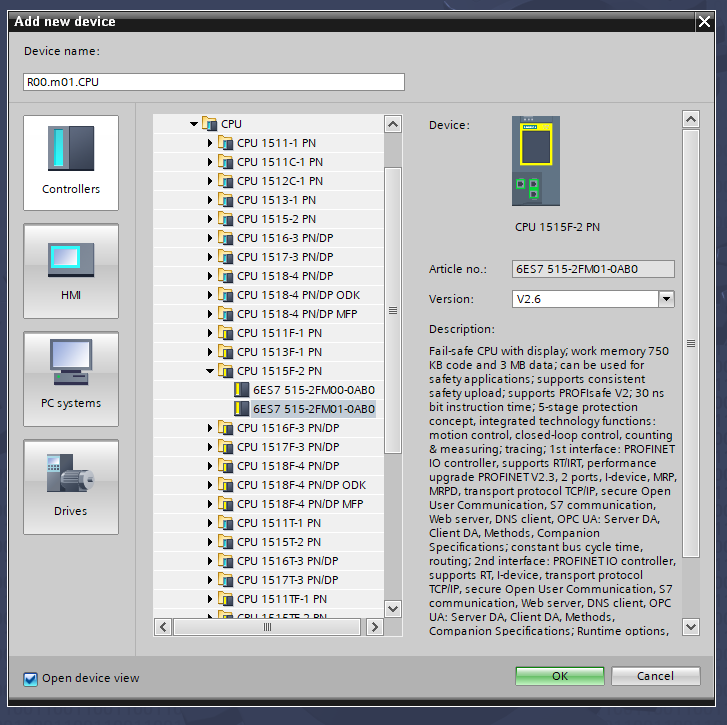The image size is (727, 725).
Task: Click the CPU 1515F-2 PN device image
Action: 536,161
